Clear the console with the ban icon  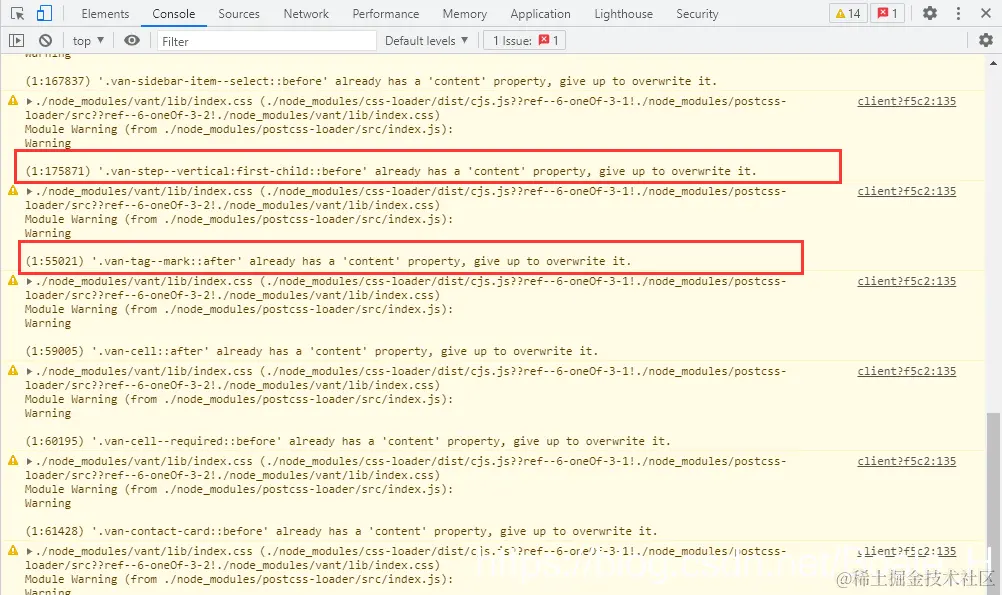pos(45,40)
